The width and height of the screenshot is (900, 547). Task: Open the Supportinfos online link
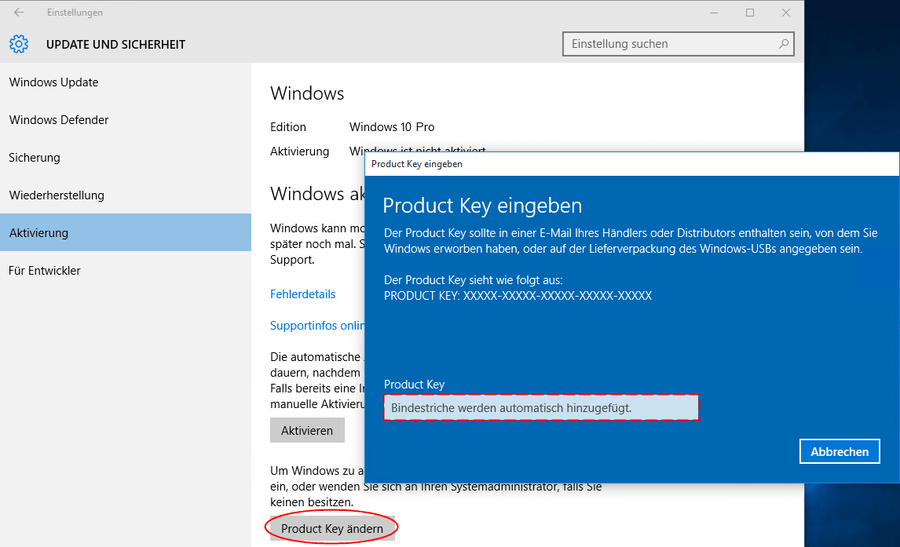point(317,325)
